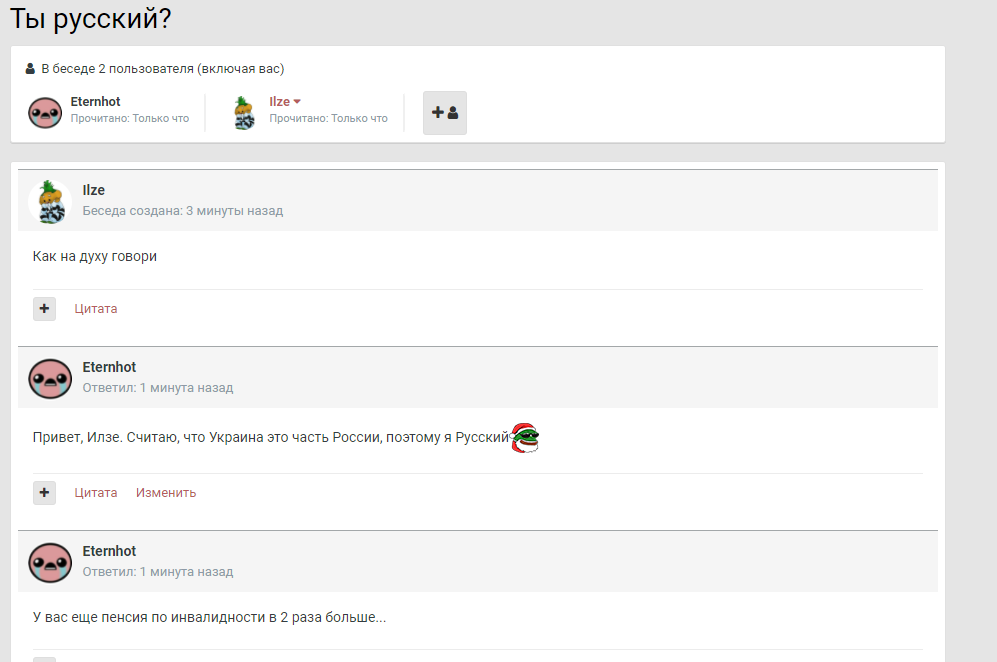This screenshot has height=662, width=997.
Task: Open the Eternhot author name in the third message
Action: (x=109, y=552)
